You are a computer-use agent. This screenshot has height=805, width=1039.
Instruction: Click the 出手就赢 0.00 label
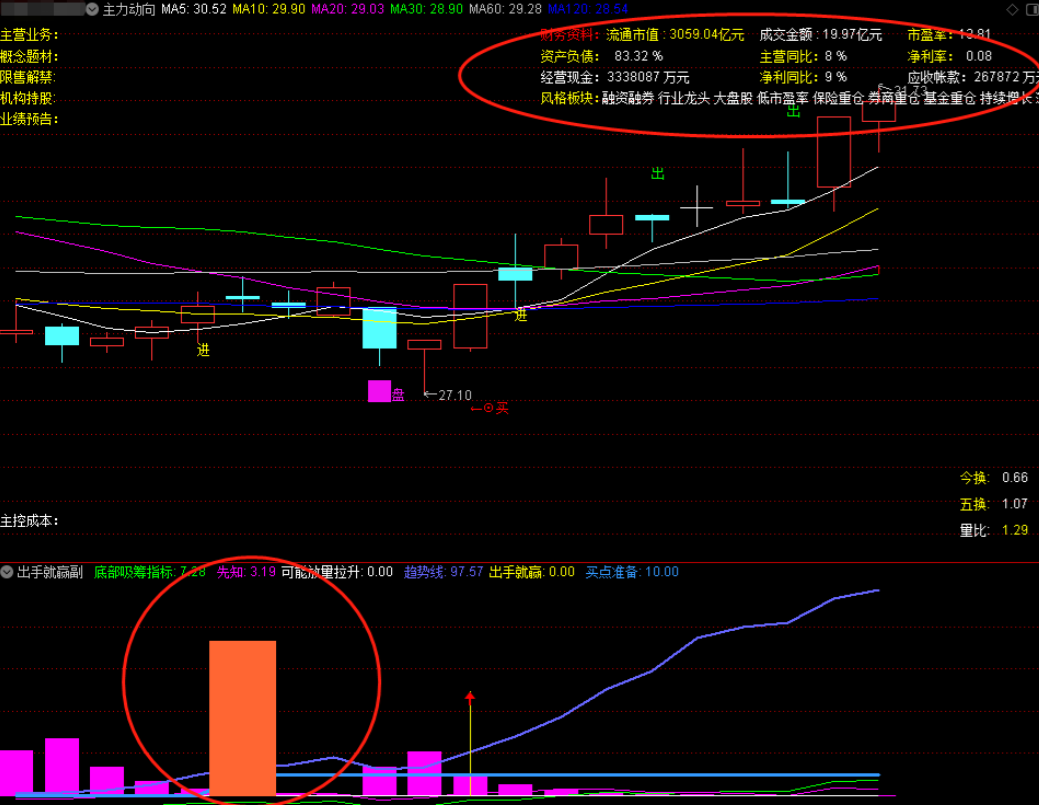tap(531, 572)
